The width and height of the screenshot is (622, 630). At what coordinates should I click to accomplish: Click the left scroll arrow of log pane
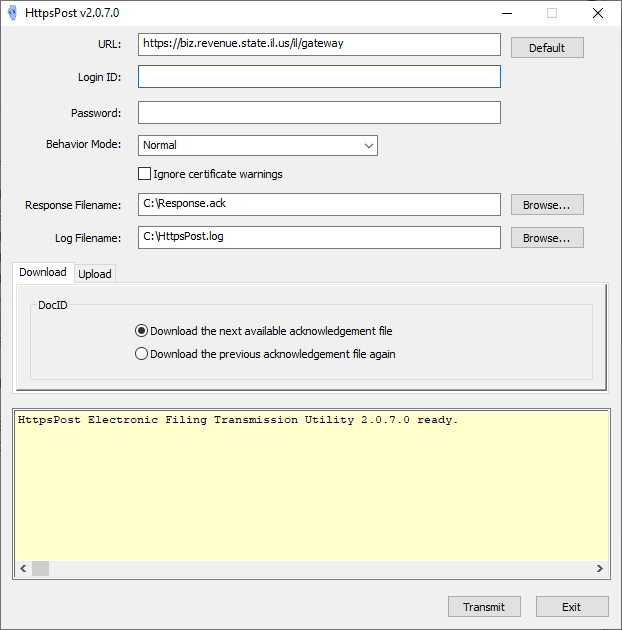click(23, 569)
